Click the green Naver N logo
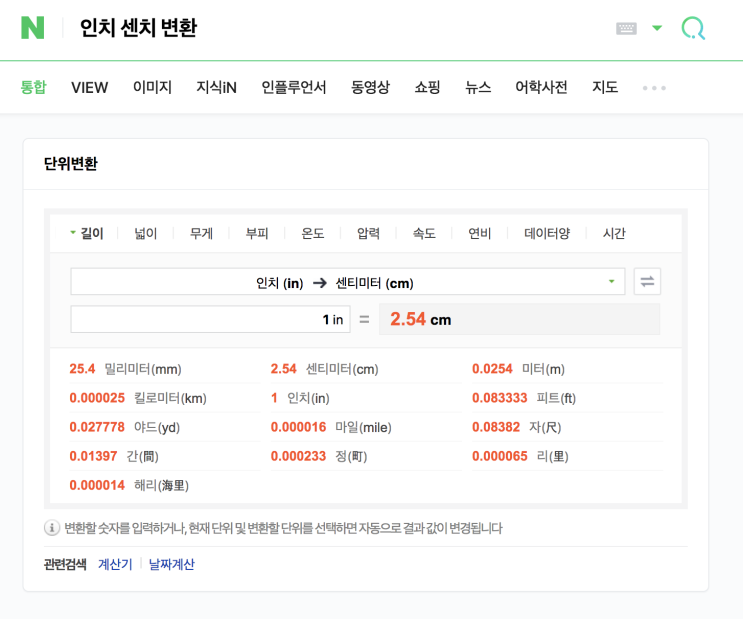Image resolution: width=743 pixels, height=619 pixels. 33,28
